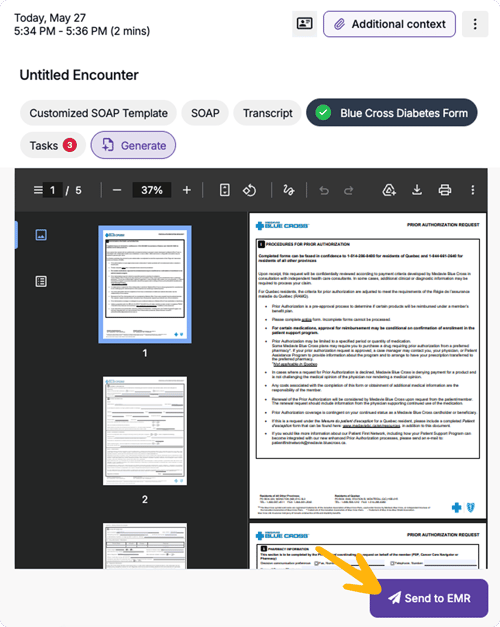Select page 2 thumbnail
The height and width of the screenshot is (627, 500).
[145, 431]
